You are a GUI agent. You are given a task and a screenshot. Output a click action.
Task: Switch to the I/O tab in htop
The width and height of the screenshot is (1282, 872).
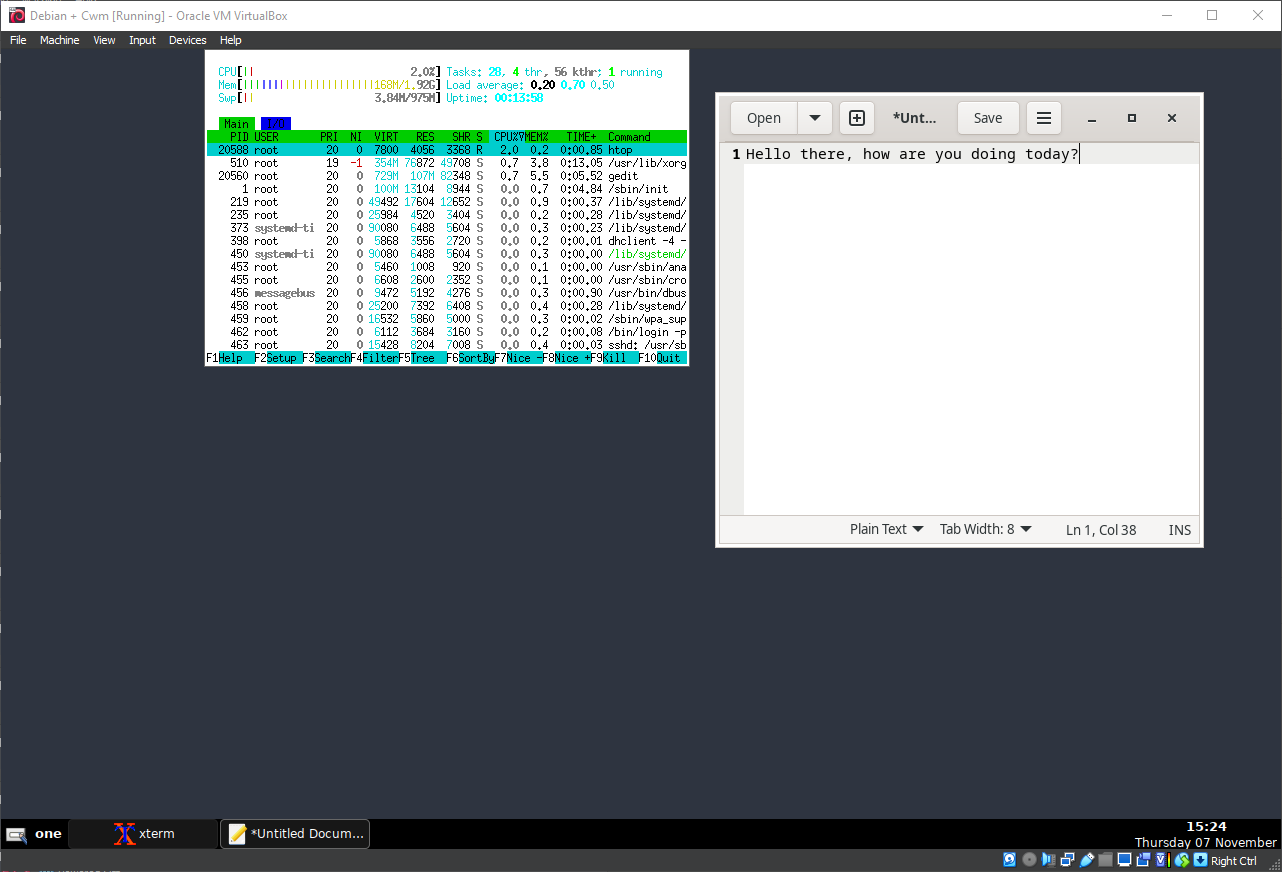pyautogui.click(x=275, y=124)
